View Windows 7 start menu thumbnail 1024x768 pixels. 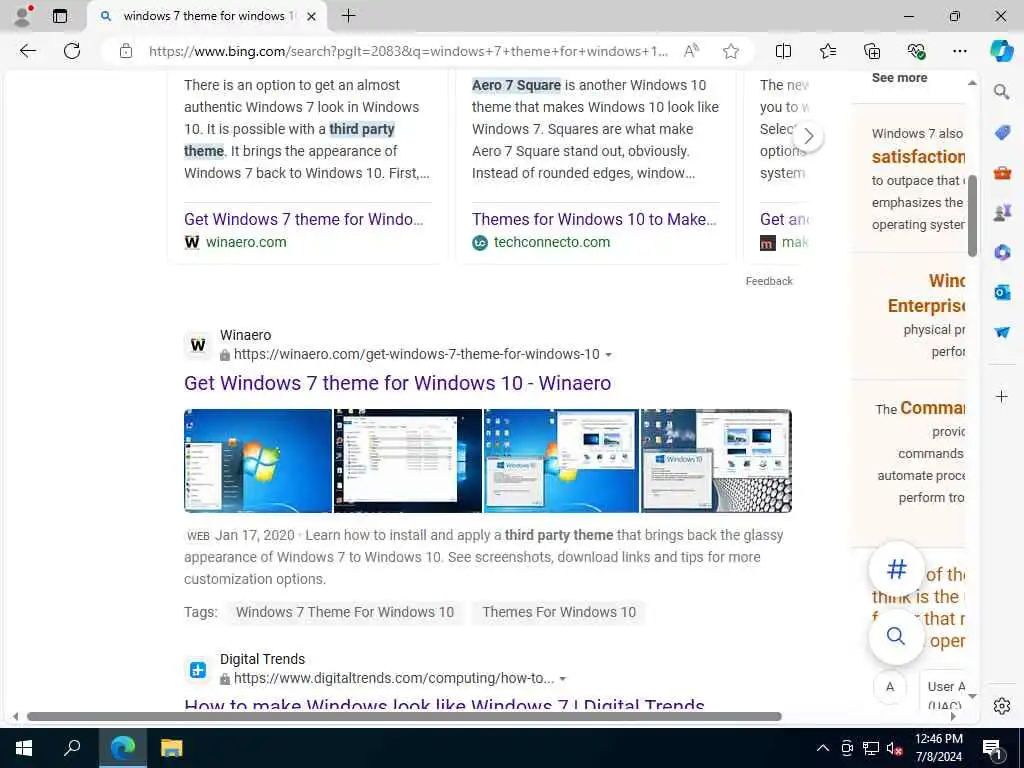258,460
